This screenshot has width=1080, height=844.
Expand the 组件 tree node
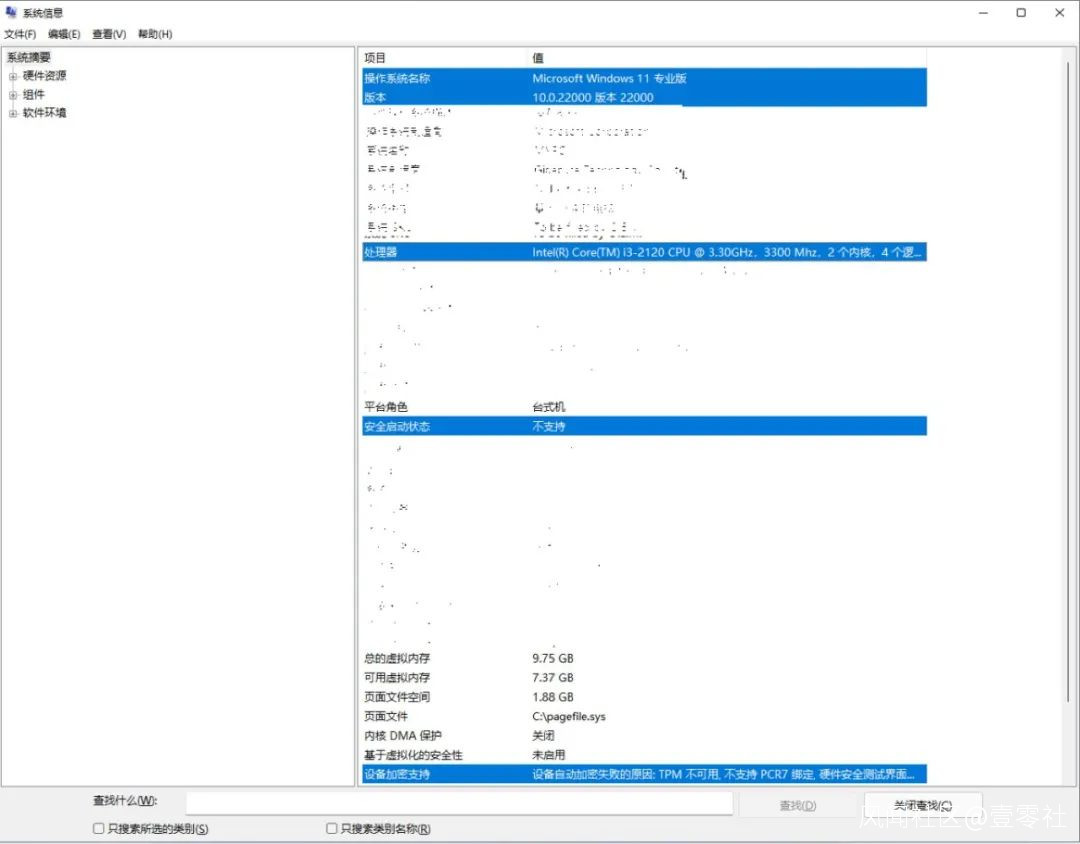click(13, 95)
